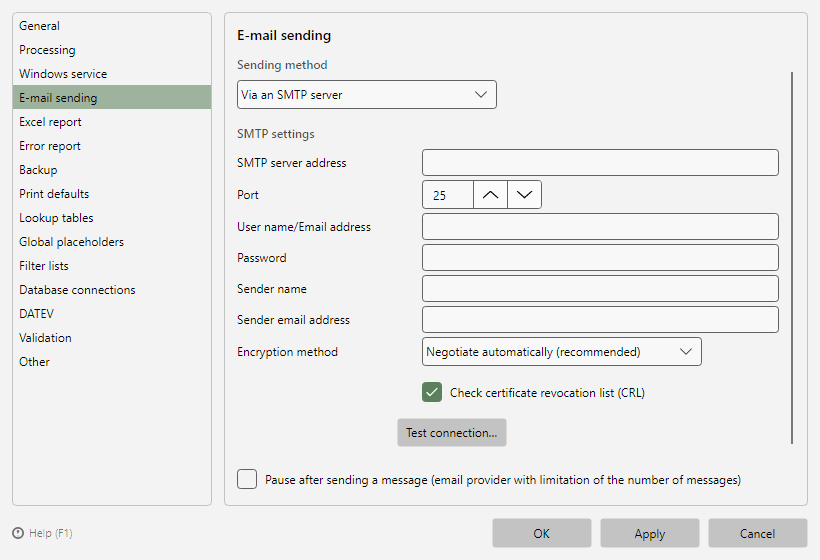This screenshot has width=820, height=560.
Task: Cancel the settings dialog
Action: (758, 533)
